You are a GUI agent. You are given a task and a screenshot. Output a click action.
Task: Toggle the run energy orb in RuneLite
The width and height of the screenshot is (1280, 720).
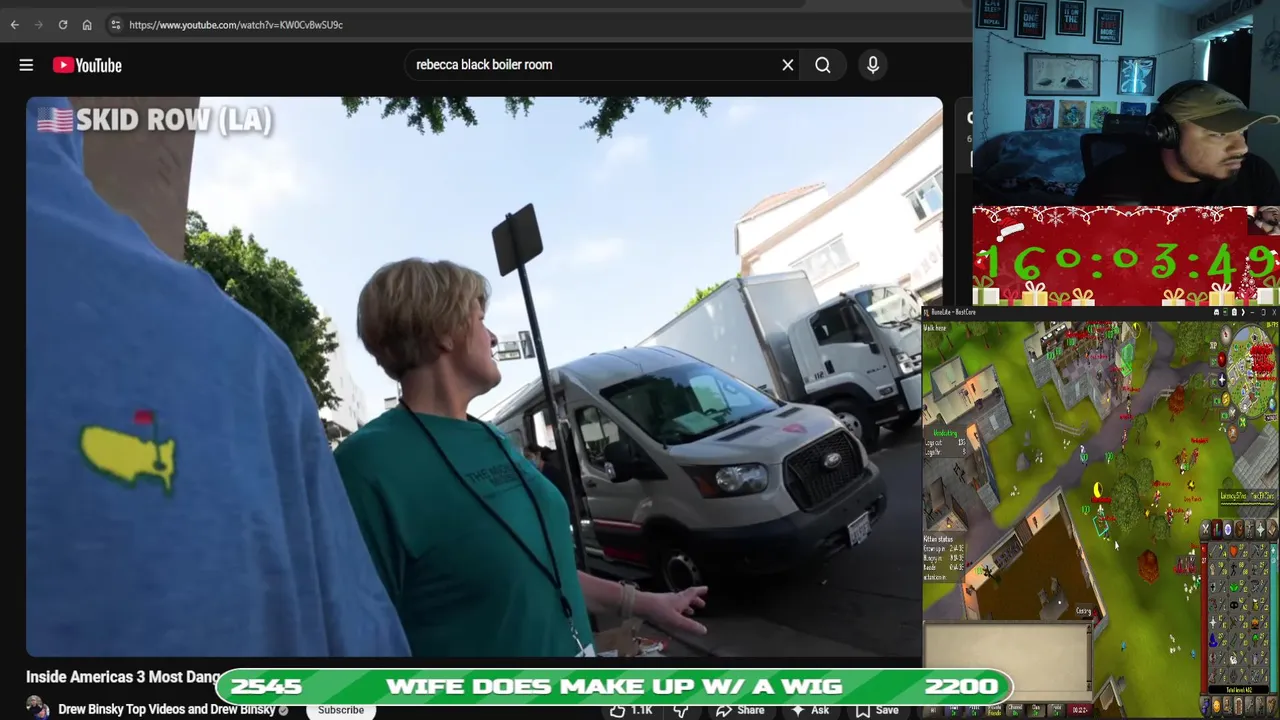[x=1226, y=399]
